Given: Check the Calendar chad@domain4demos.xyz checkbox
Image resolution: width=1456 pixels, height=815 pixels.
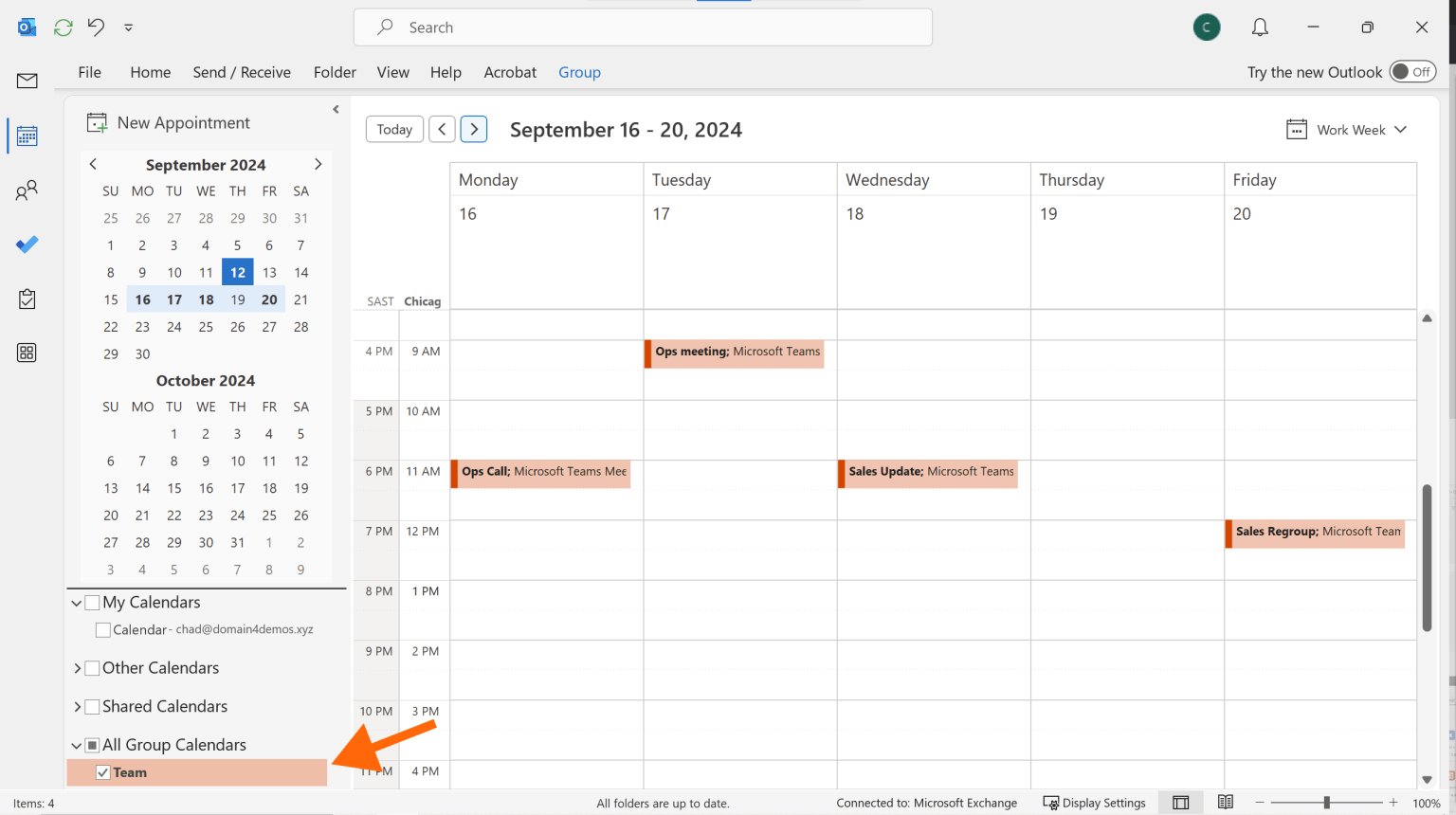Looking at the screenshot, I should [103, 630].
